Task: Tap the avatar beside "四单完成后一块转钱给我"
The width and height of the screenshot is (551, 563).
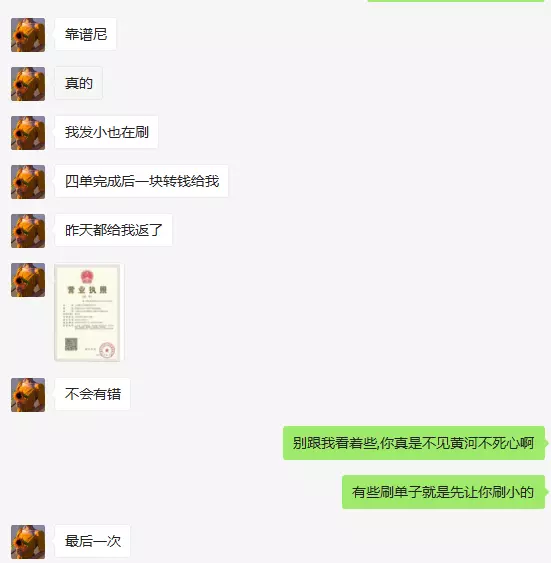Action: [28, 182]
